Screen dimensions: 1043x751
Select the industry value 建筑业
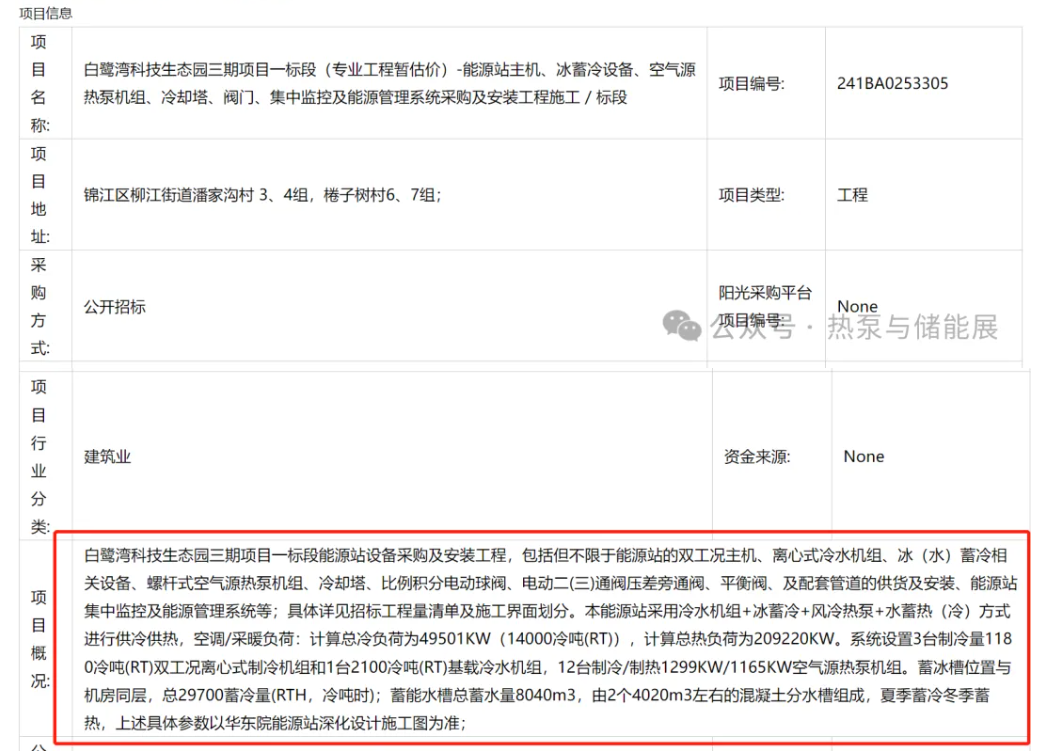(107, 457)
